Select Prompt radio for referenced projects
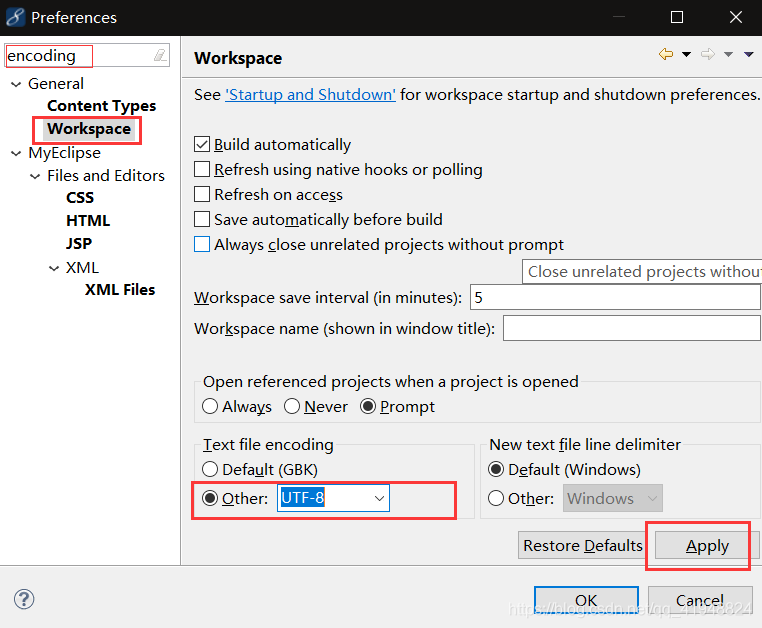 368,406
